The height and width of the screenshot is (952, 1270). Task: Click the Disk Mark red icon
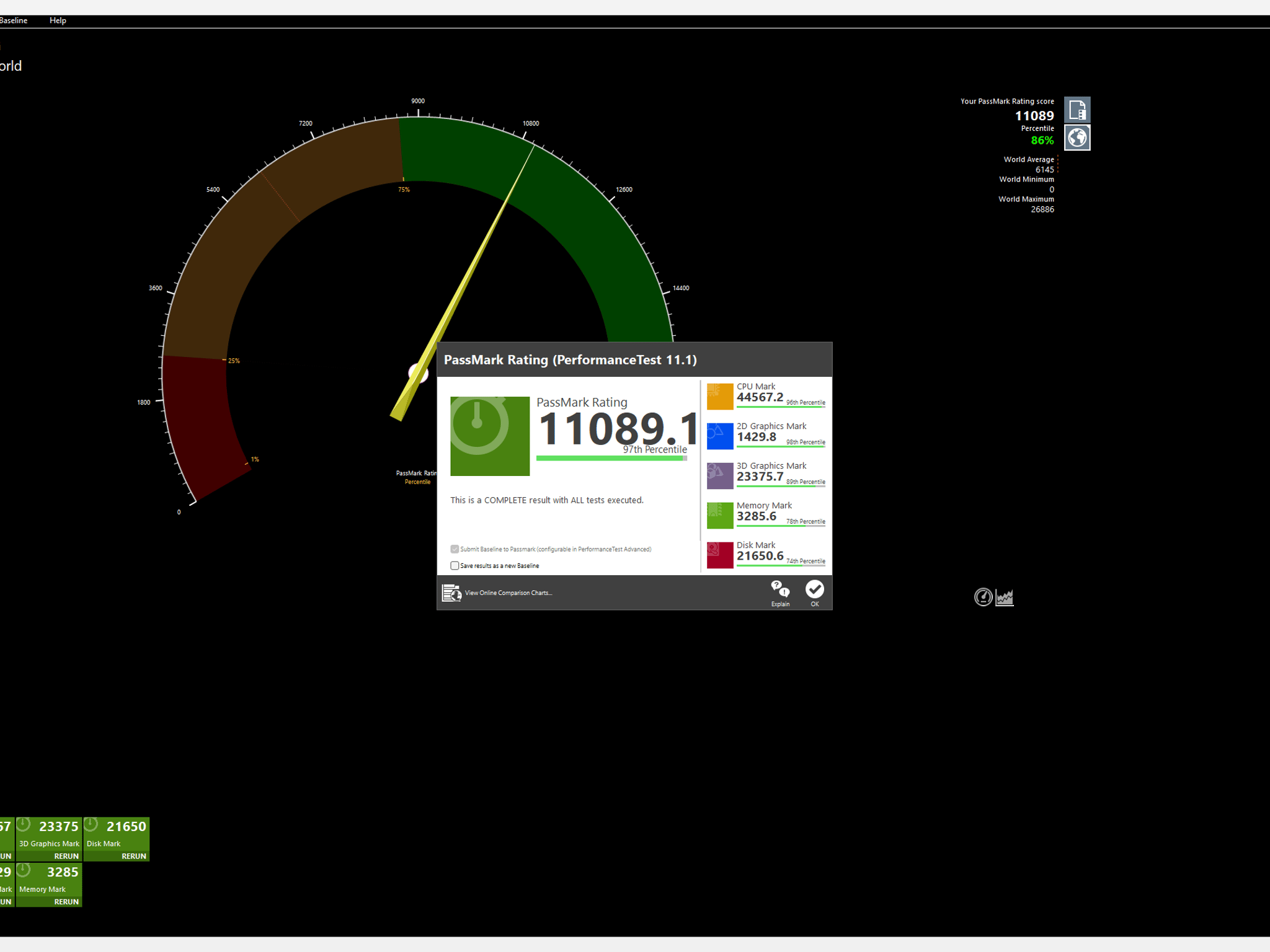click(720, 555)
